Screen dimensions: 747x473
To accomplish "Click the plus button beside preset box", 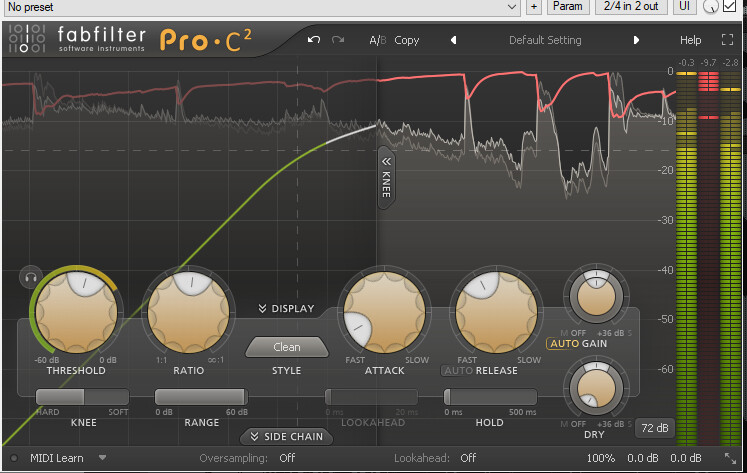I will [534, 7].
